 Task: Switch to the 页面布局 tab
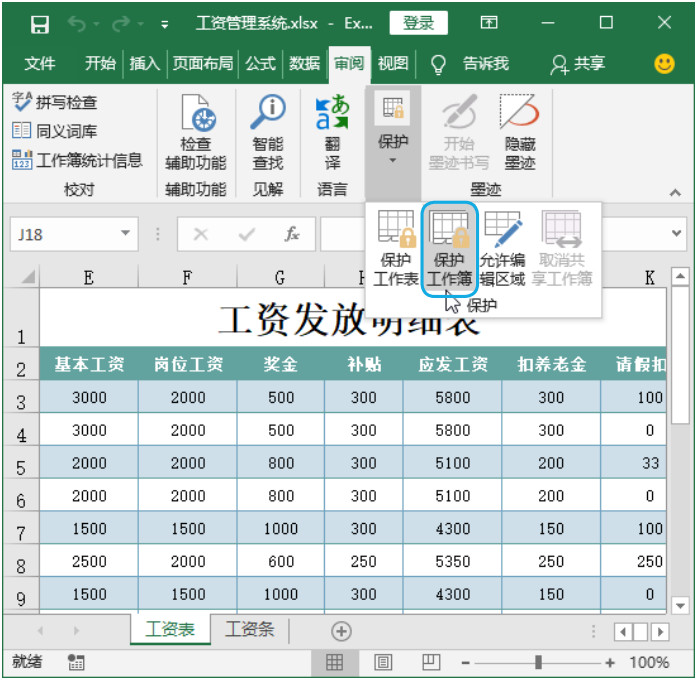(203, 64)
